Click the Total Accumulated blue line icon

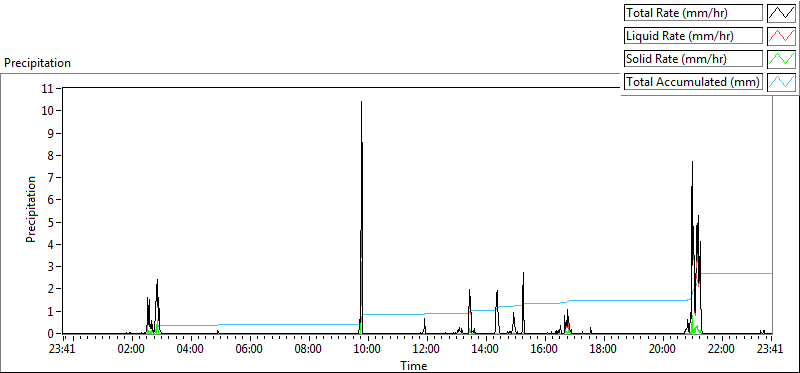click(781, 82)
